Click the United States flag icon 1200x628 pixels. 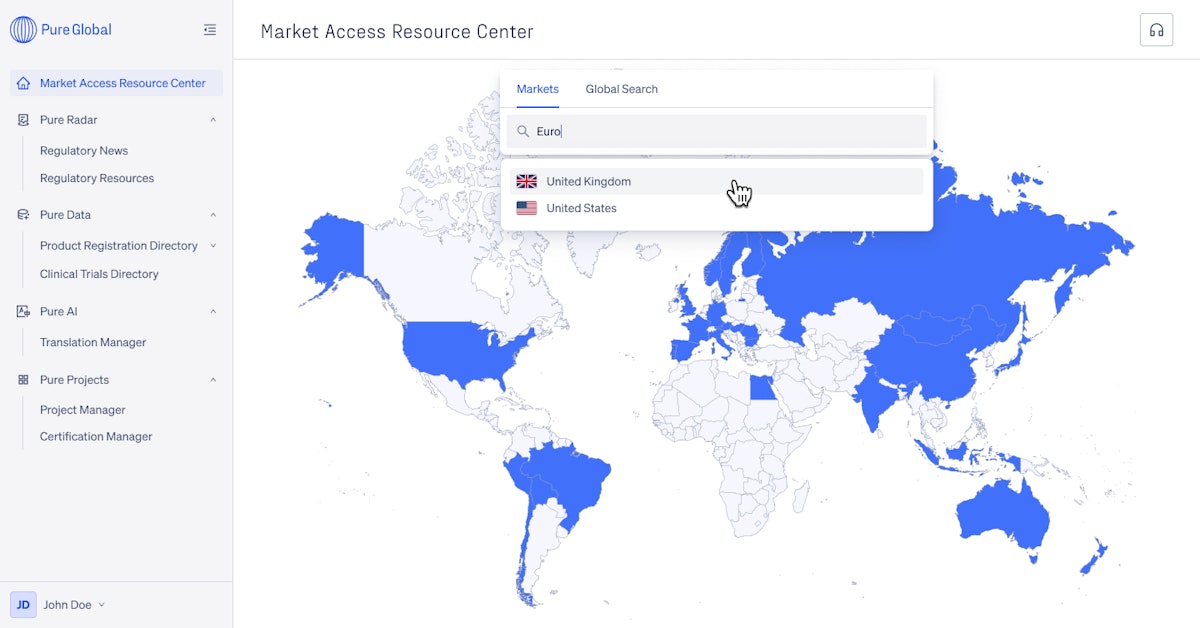pos(527,208)
